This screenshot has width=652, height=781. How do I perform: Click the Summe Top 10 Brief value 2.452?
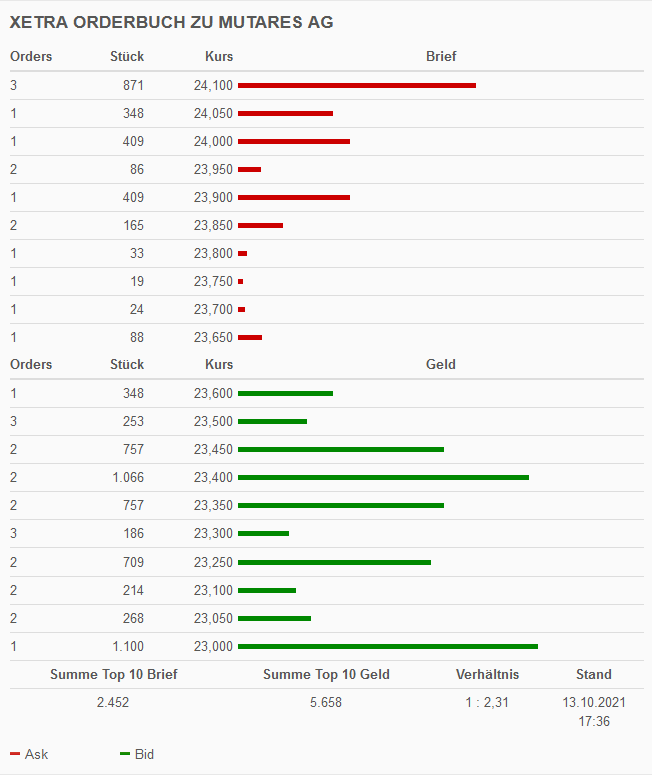pos(113,703)
